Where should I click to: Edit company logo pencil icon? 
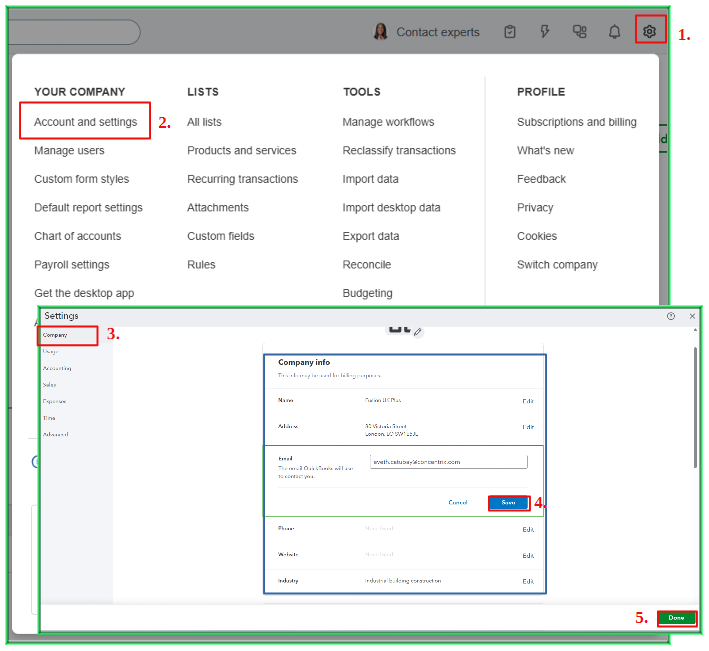pos(418,332)
